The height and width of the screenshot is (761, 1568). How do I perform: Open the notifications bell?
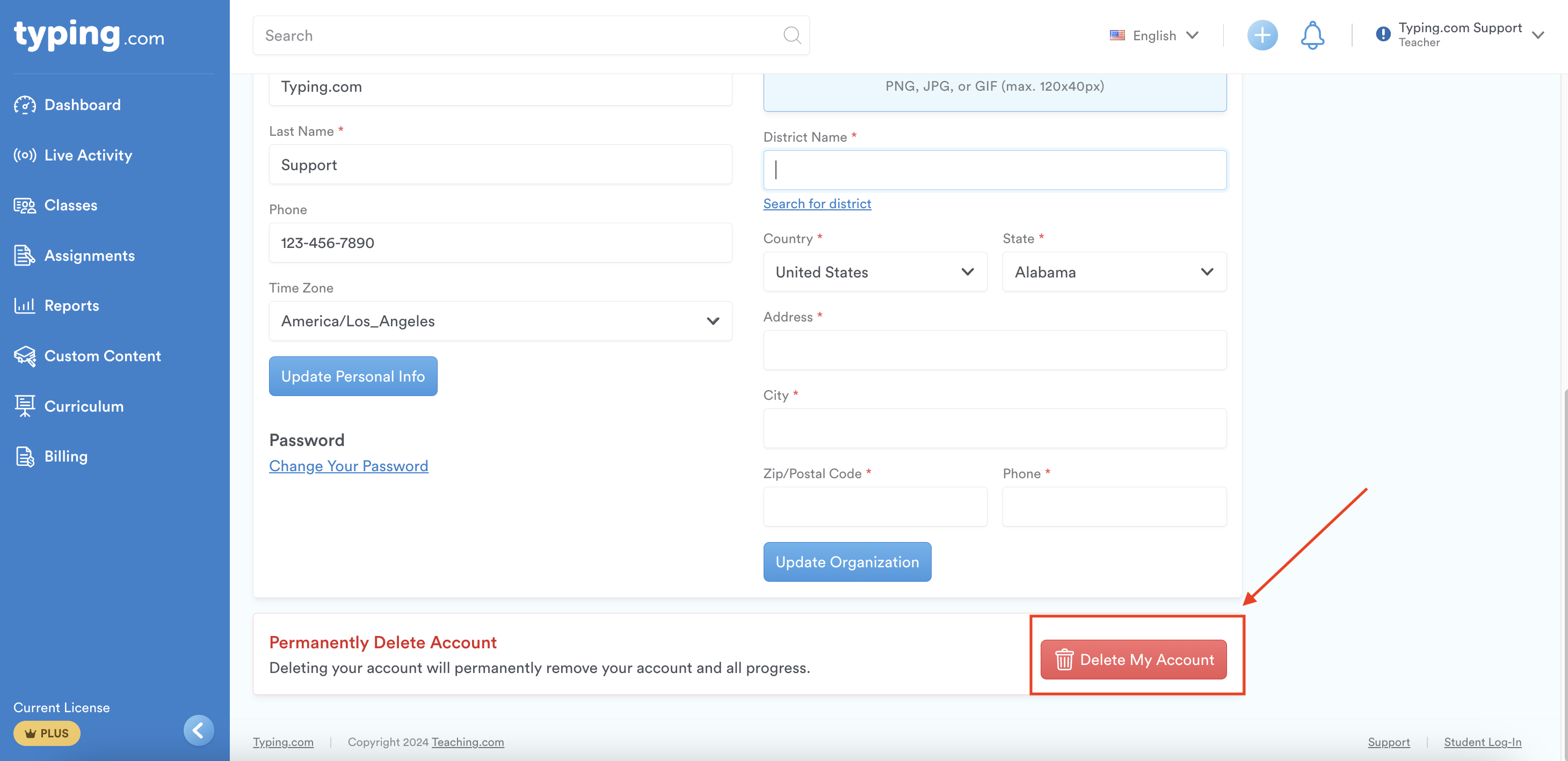pos(1312,35)
